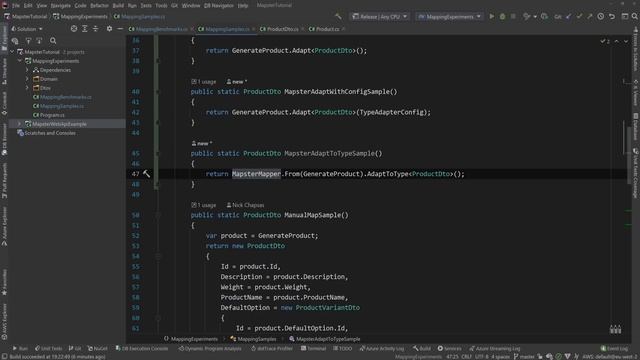Open the Navigate menu
The height and width of the screenshot is (360, 640).
point(60,6)
